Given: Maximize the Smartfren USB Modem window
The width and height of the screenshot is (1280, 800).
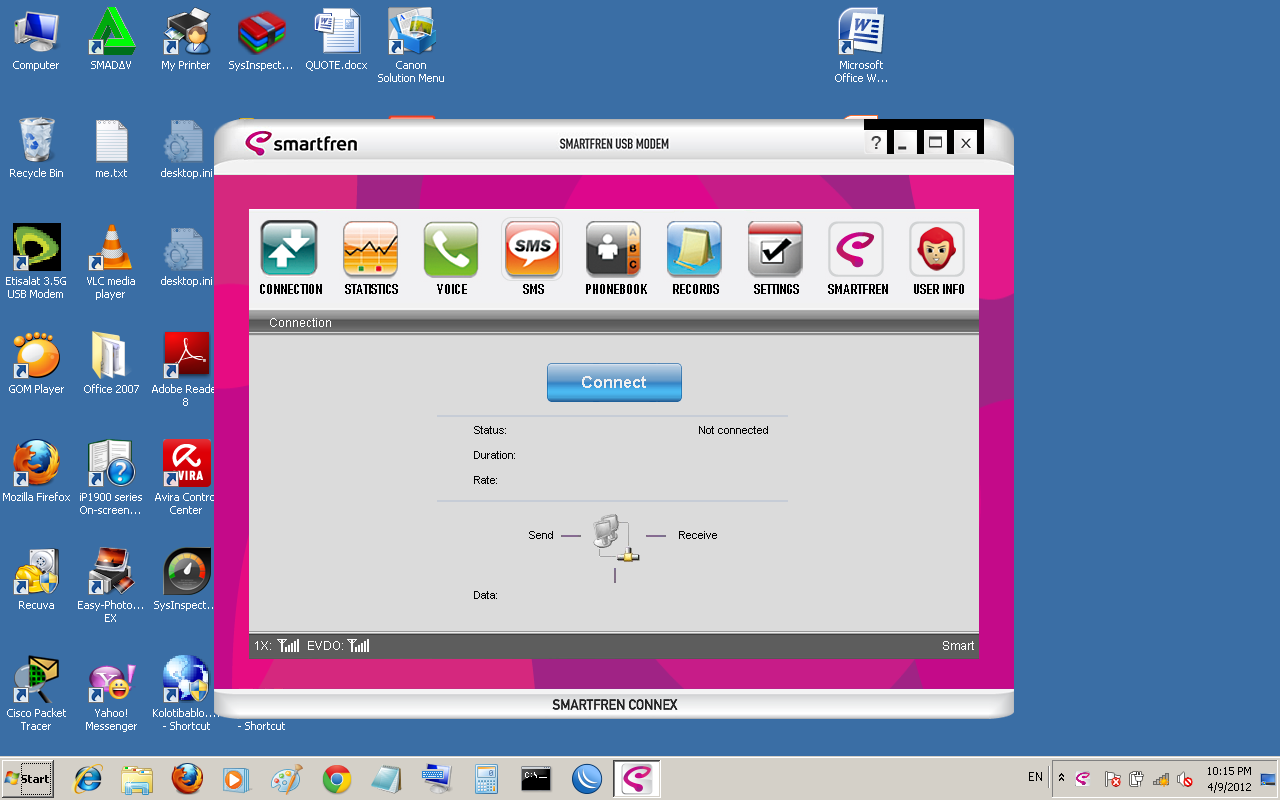Looking at the screenshot, I should click(x=935, y=143).
